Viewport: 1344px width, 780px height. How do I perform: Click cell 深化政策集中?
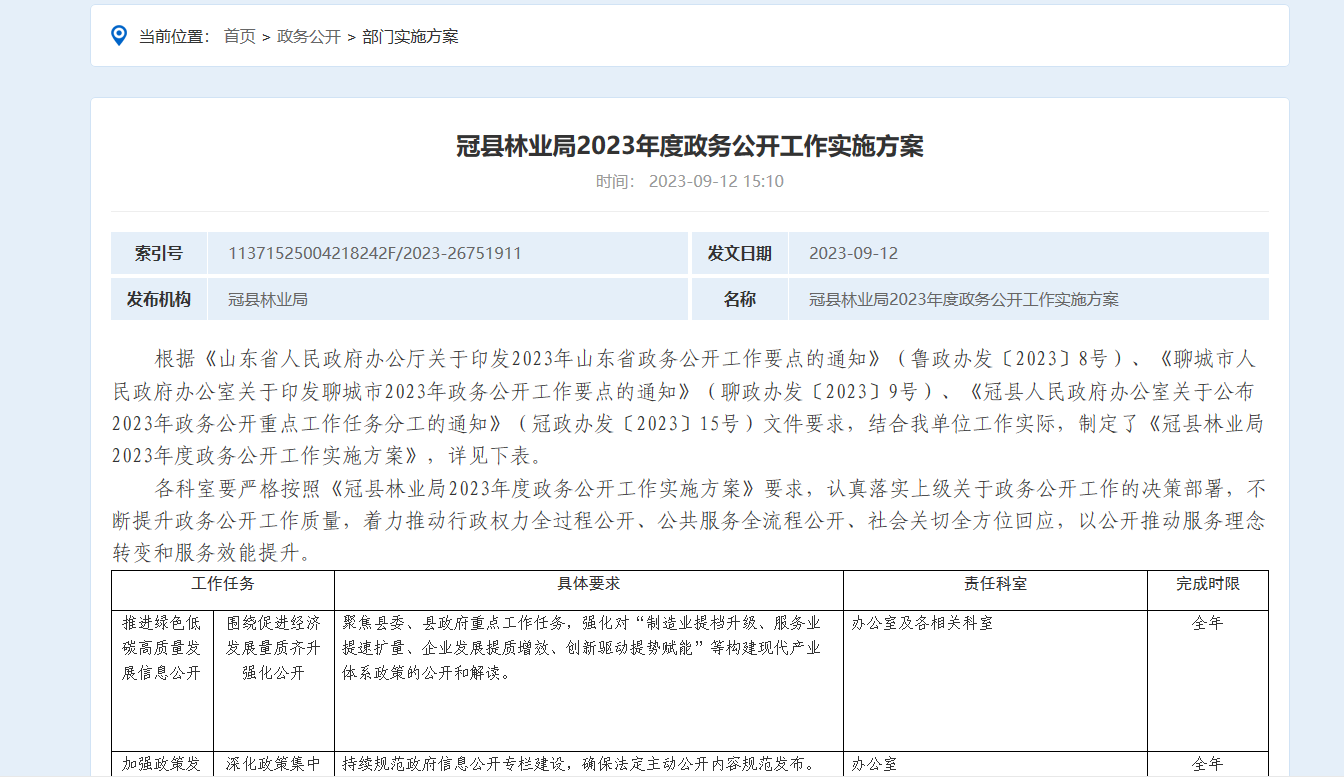coord(273,764)
